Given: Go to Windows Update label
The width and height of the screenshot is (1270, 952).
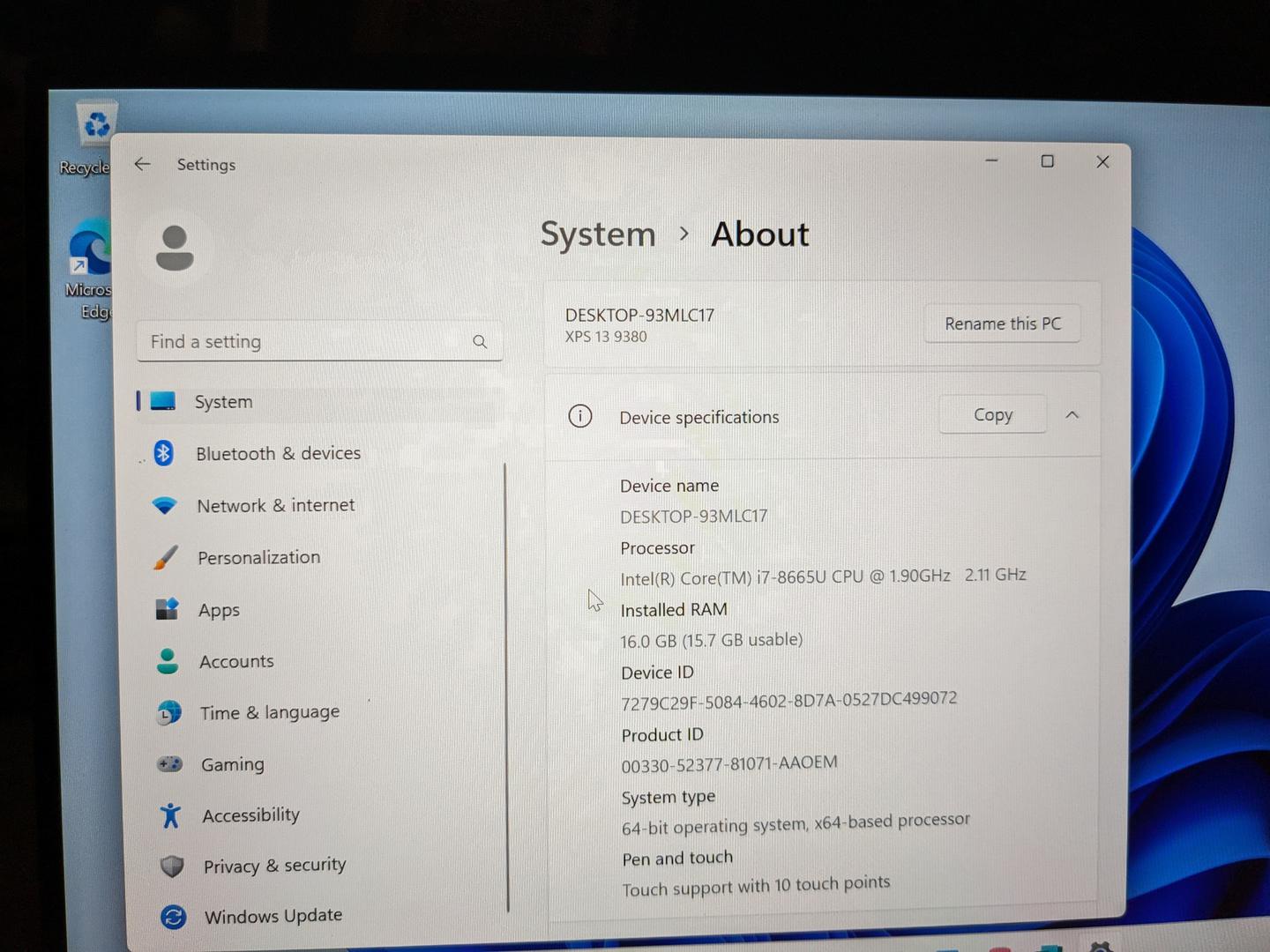Looking at the screenshot, I should [273, 916].
